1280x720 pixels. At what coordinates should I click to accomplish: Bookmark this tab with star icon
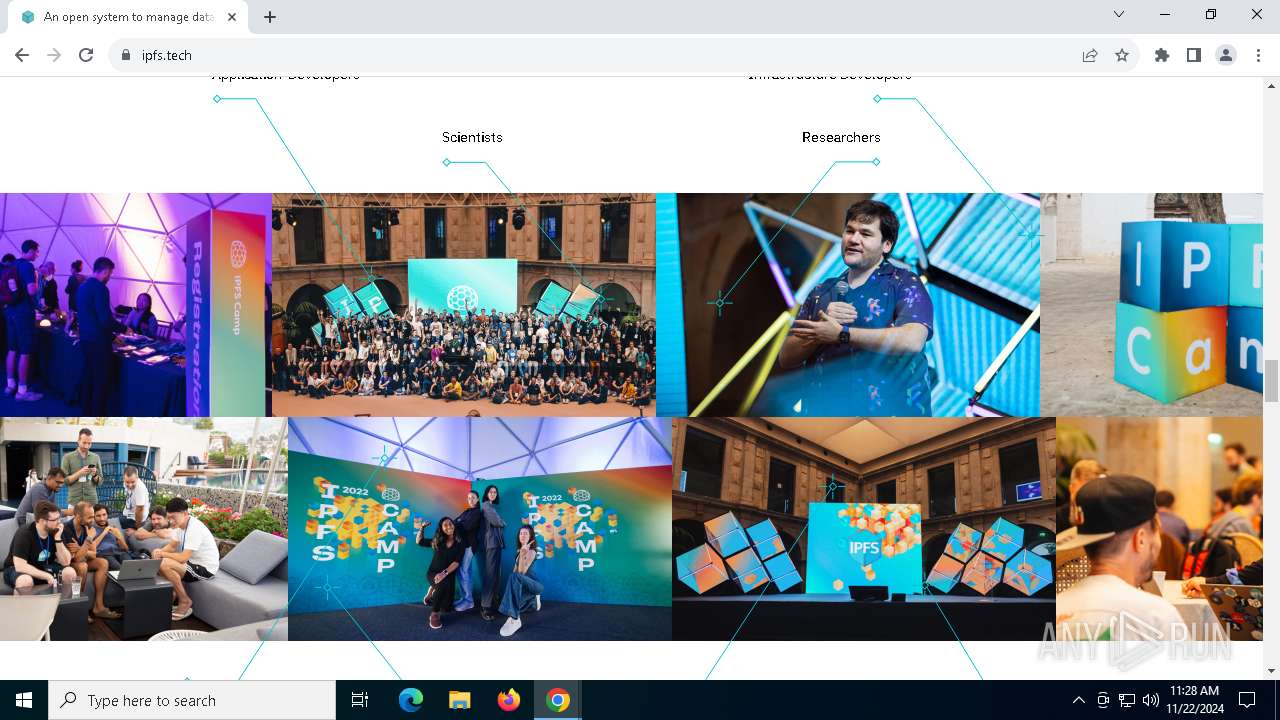[1122, 55]
